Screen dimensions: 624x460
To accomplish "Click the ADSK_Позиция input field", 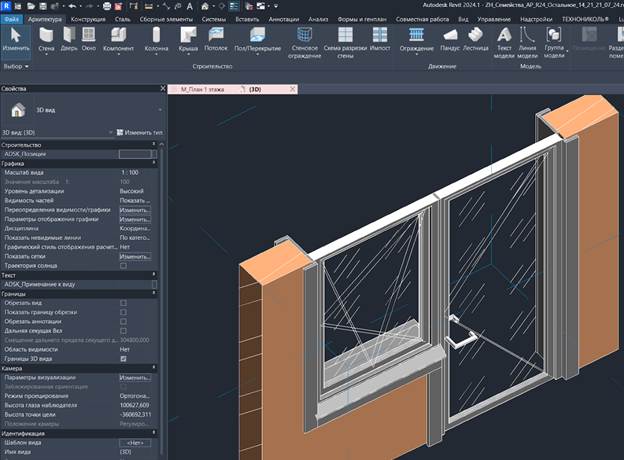I will click(135, 154).
